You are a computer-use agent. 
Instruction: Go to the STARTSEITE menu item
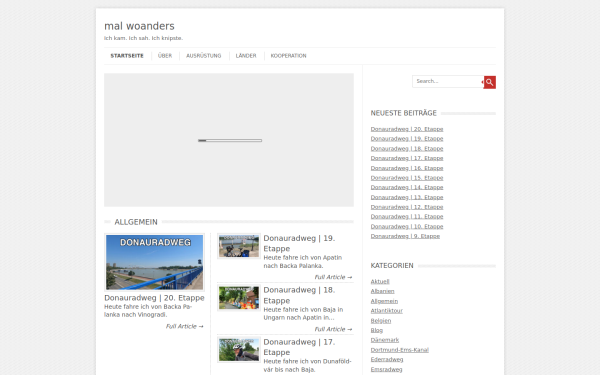click(x=127, y=56)
